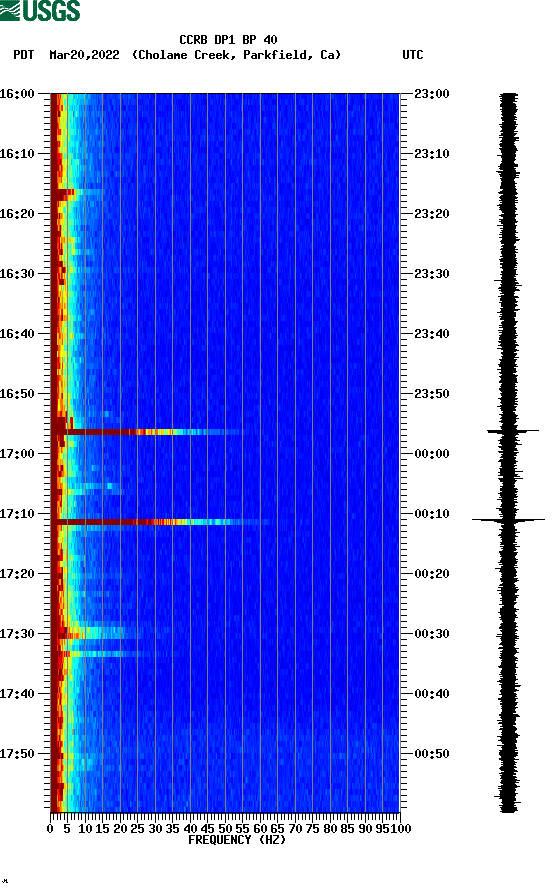Click the largest seismogram spike near 00:11

coord(508,520)
